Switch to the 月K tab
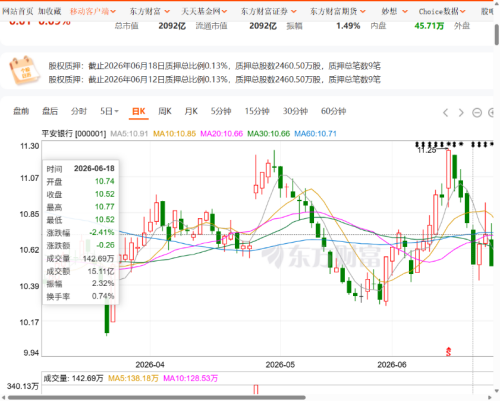 tap(191, 111)
